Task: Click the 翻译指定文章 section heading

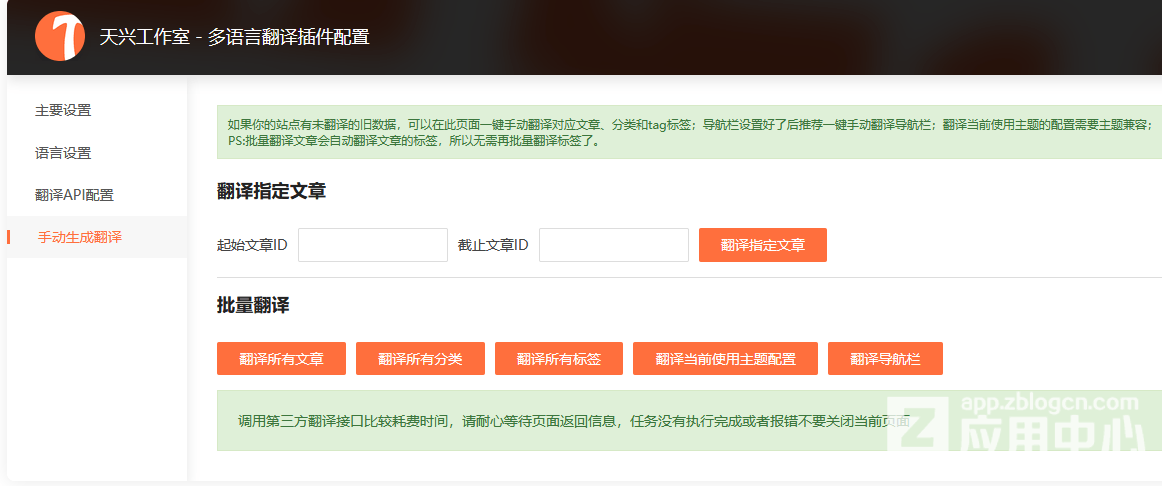Action: [271, 191]
